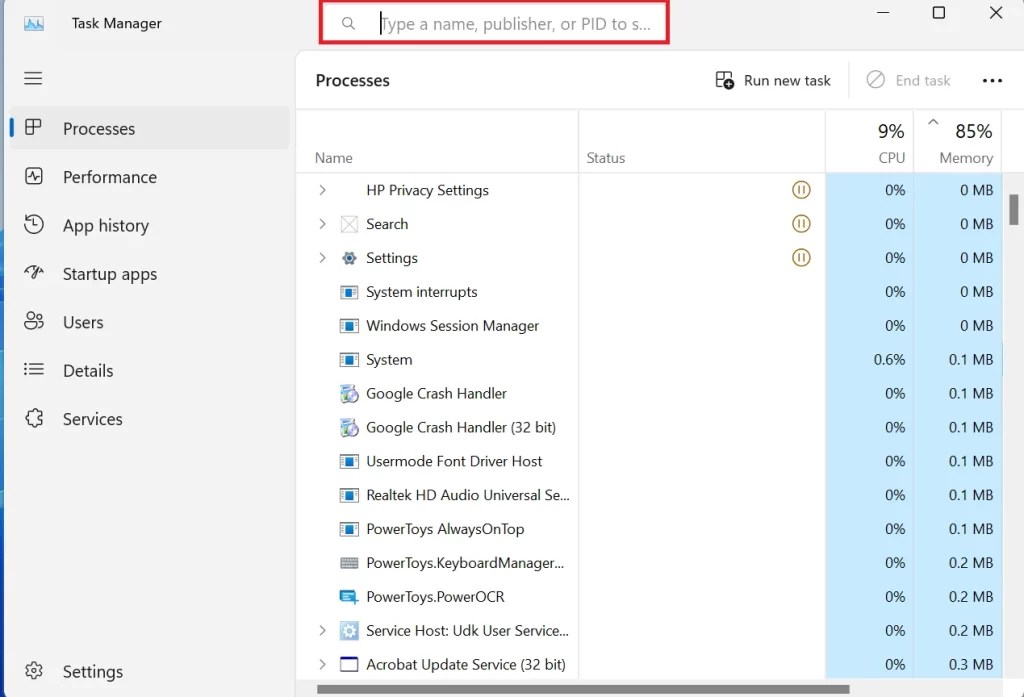Click the suspended pause icon beside Settings process
This screenshot has width=1024, height=697.
coord(801,257)
